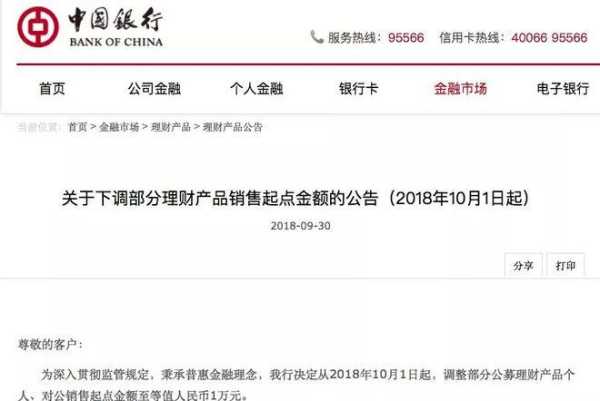This screenshot has height=401, width=600.
Task: Navigate to 电子银行 in the top menu
Action: pos(563,89)
